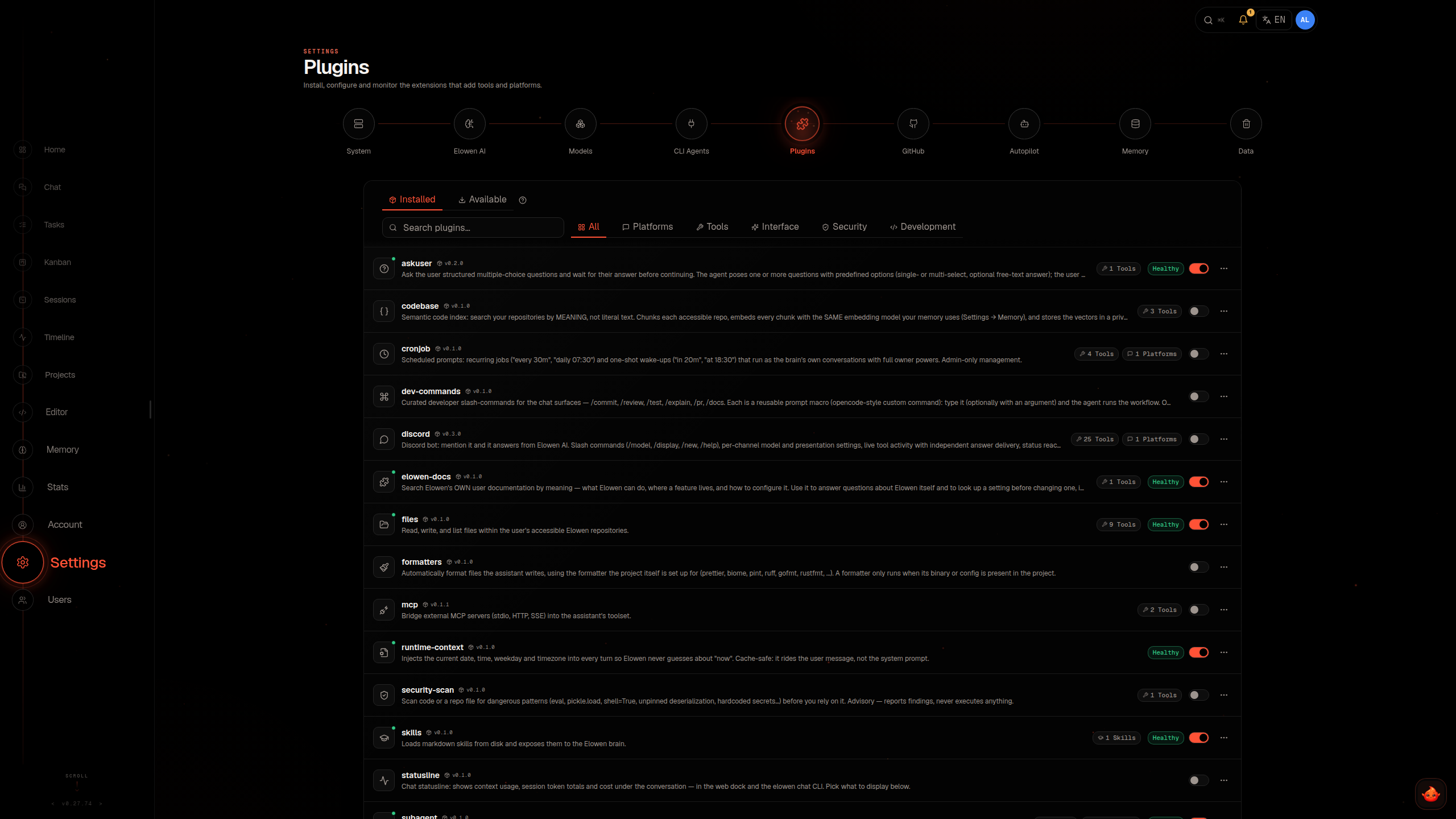The height and width of the screenshot is (819, 1456).
Task: Open the CLI Agents settings icon
Action: pos(691,123)
